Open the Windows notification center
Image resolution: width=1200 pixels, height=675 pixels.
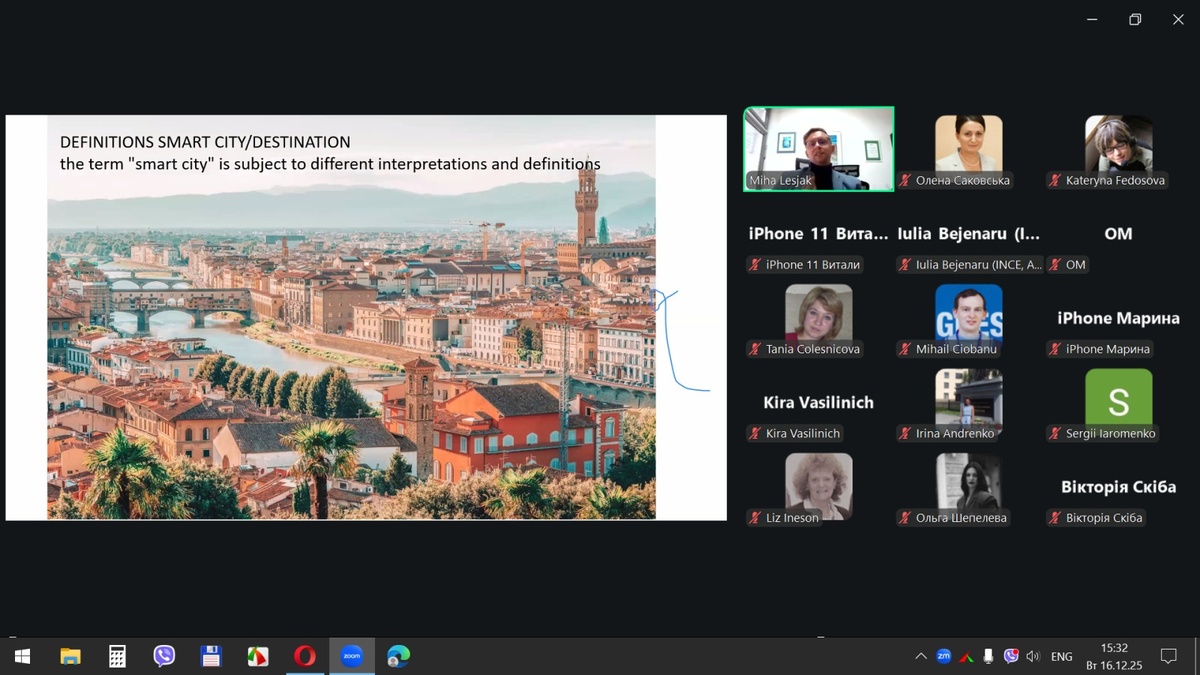click(1168, 656)
